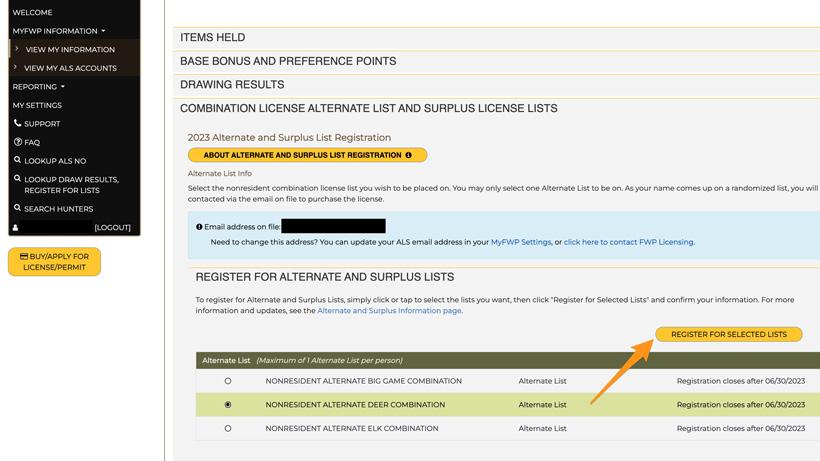Click the info icon on About Alternate button

pos(408,155)
